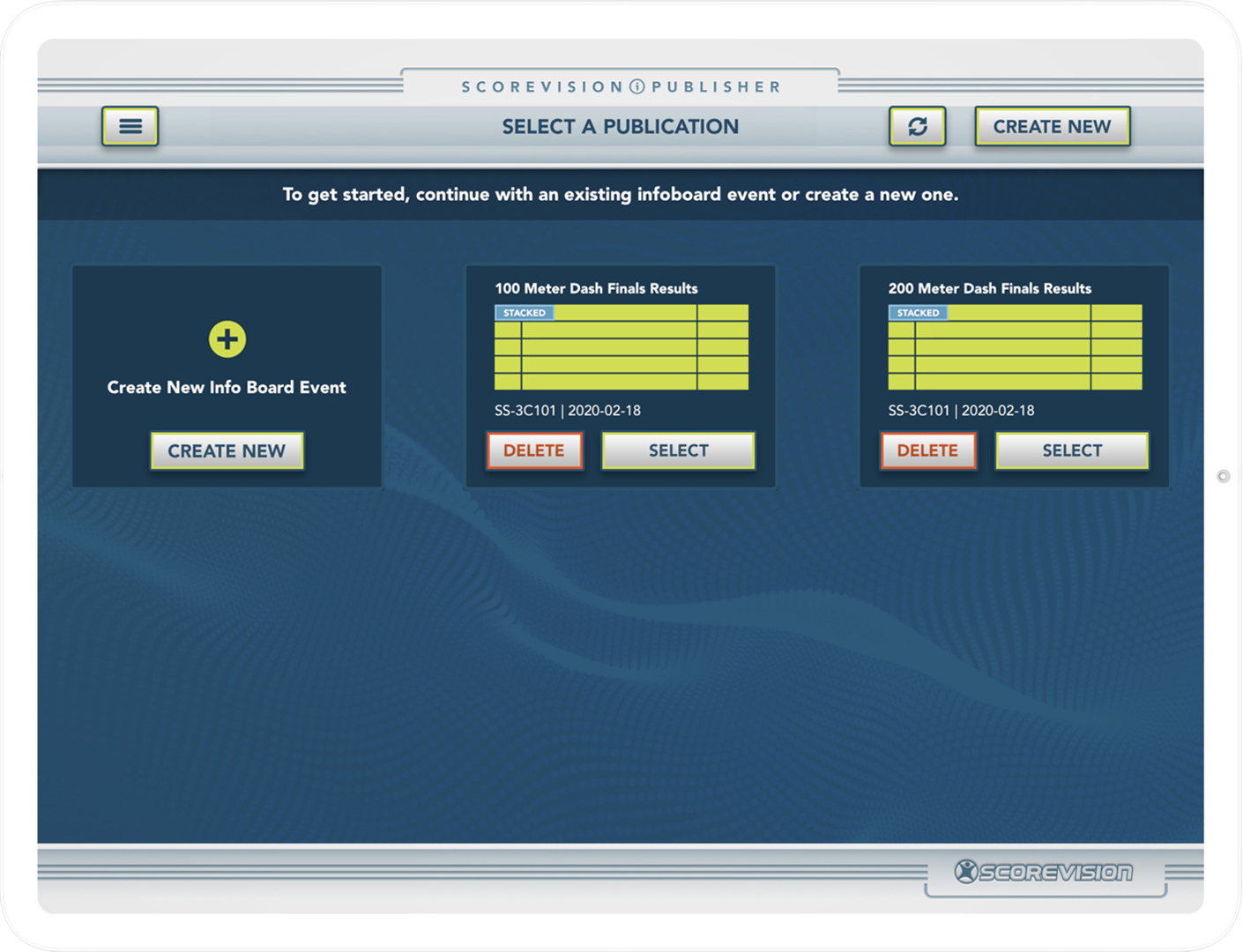Click the 100 Meter Dash stacked layout thumbnail
The image size is (1243, 952).
pos(621,347)
